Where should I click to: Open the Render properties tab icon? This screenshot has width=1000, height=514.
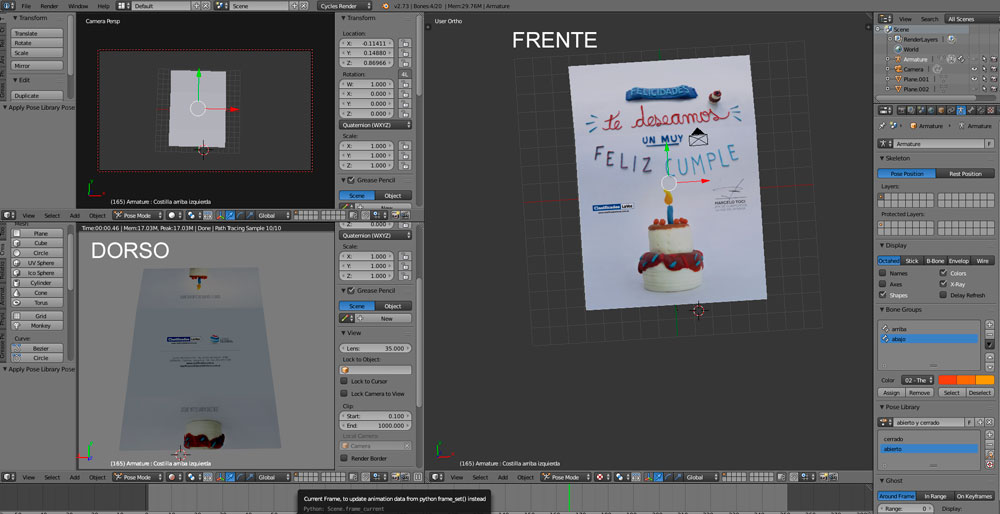[x=901, y=110]
